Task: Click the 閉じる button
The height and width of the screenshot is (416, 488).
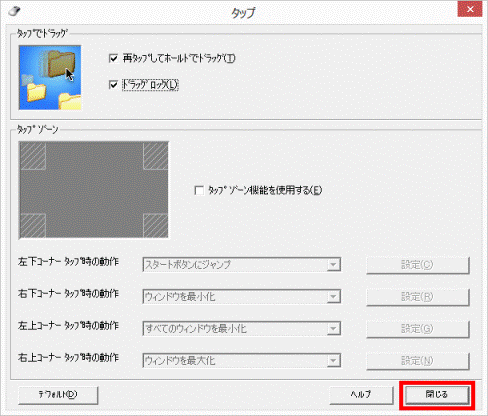Action: 437,395
